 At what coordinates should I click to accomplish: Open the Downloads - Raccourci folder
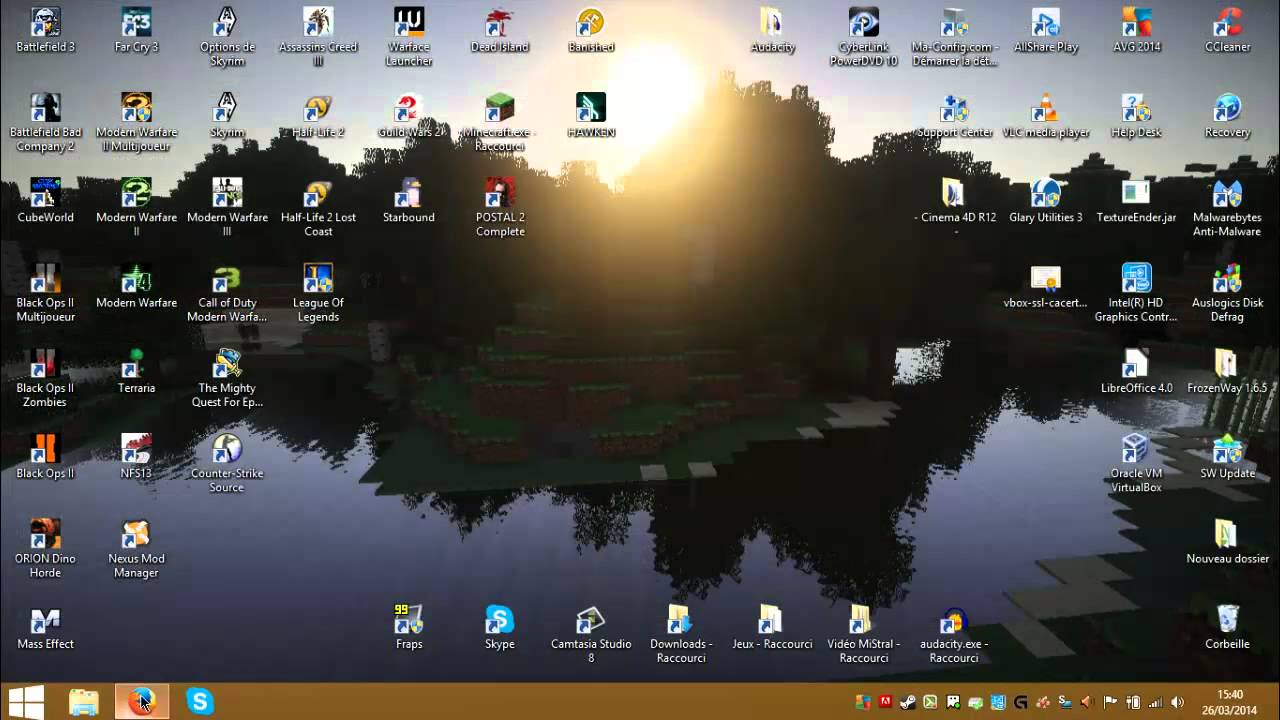point(682,619)
